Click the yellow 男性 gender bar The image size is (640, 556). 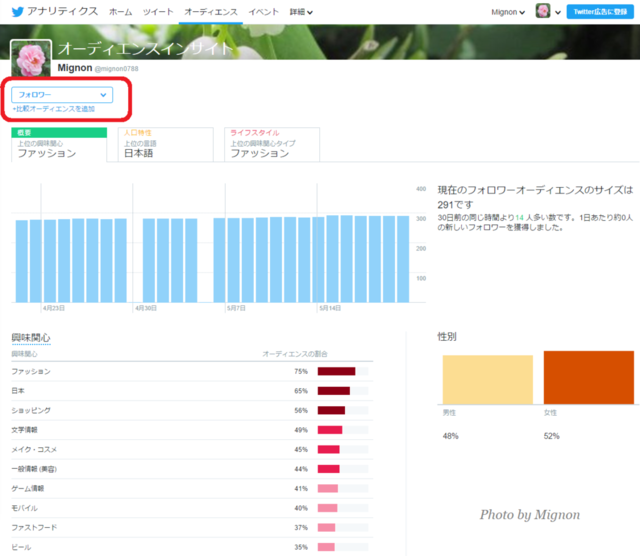click(487, 380)
